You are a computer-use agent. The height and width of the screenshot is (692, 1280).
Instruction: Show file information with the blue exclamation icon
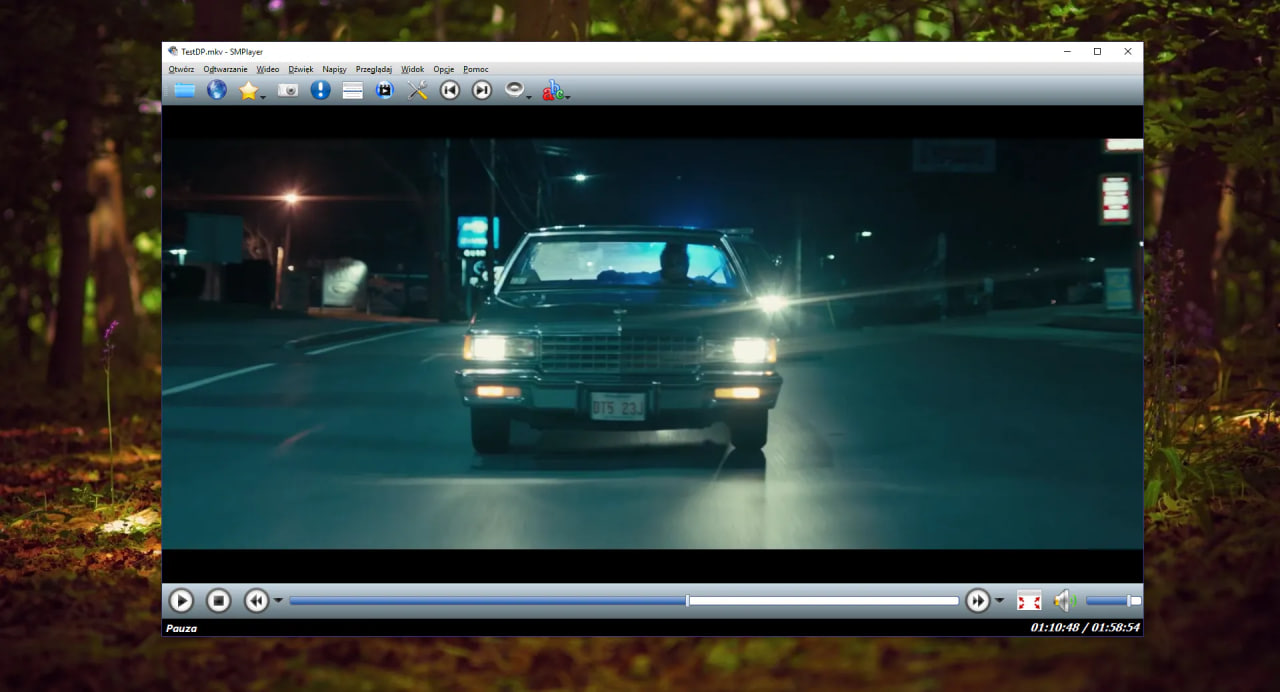[x=320, y=91]
